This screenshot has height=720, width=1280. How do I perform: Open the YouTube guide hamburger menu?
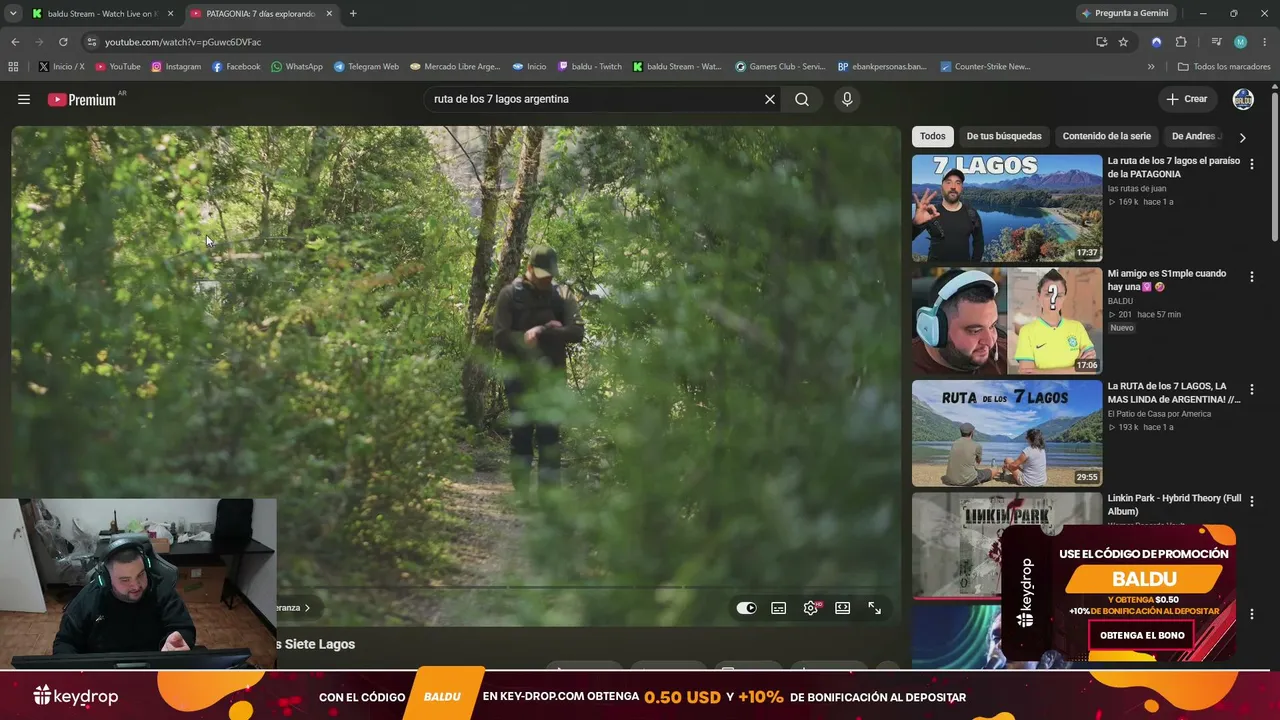tap(24, 99)
